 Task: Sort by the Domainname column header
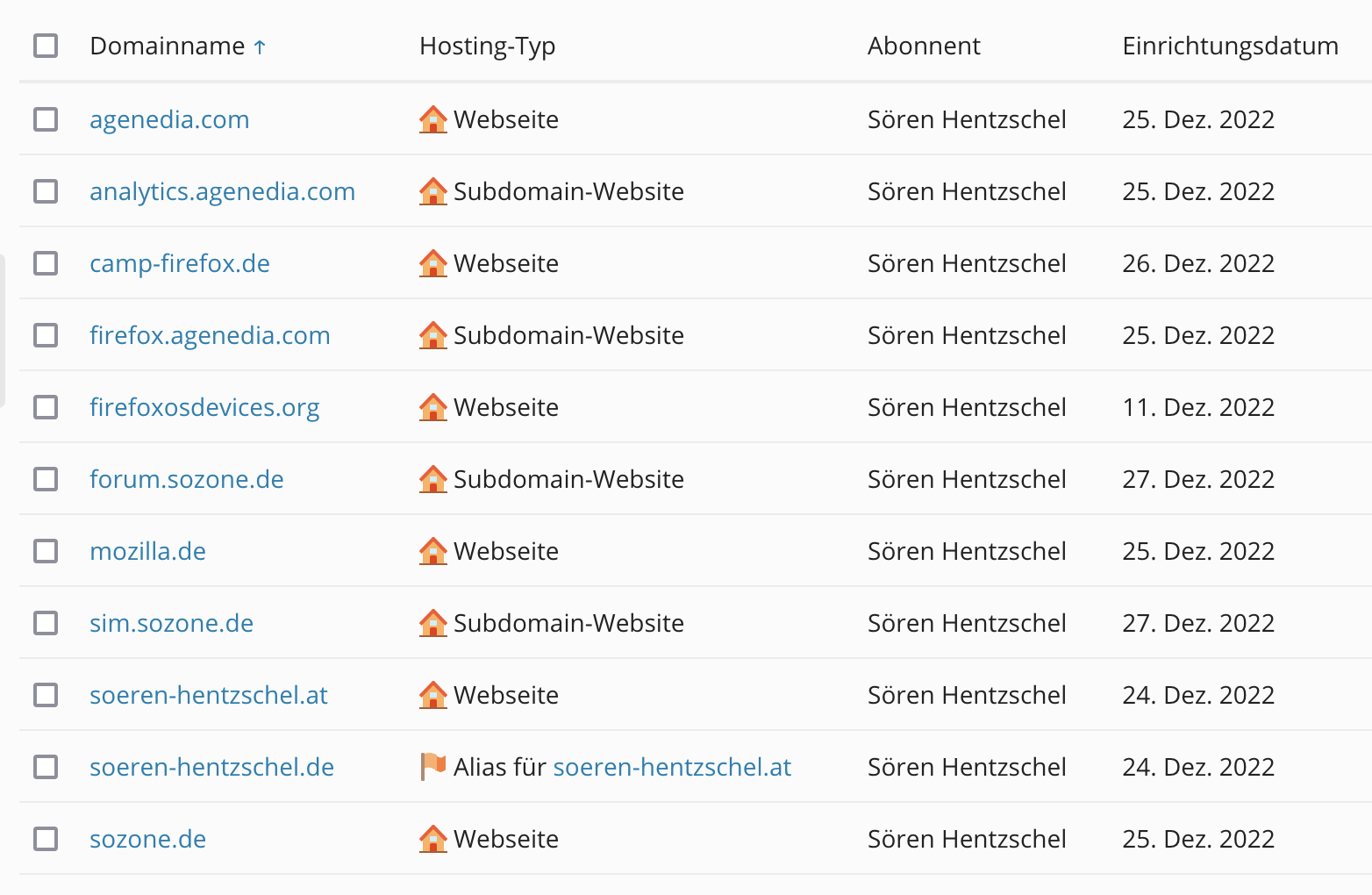coord(168,46)
